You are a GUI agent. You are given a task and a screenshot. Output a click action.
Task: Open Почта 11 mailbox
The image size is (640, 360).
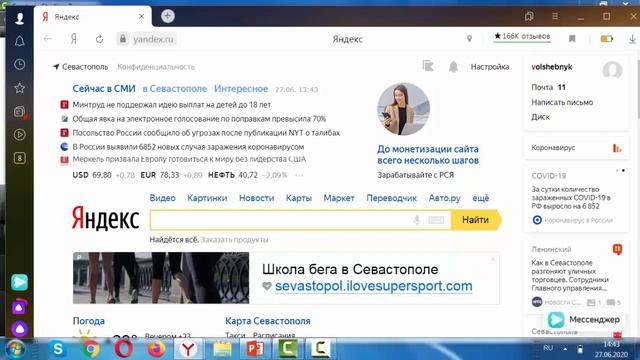[x=549, y=87]
